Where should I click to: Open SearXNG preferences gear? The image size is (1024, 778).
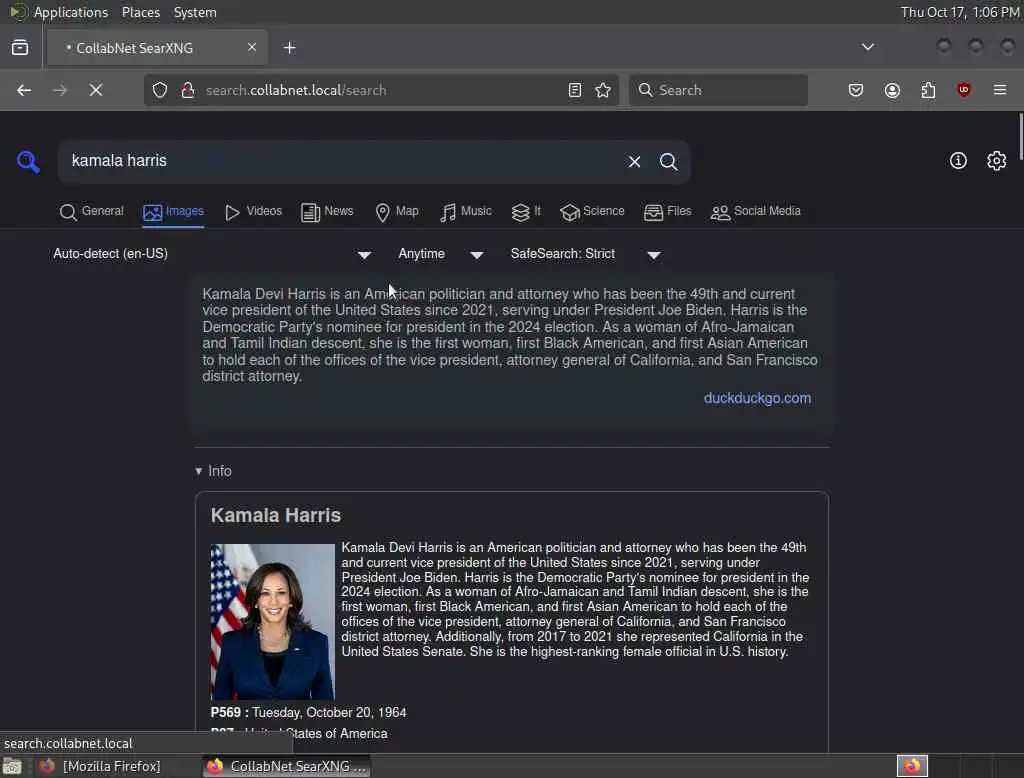996,161
